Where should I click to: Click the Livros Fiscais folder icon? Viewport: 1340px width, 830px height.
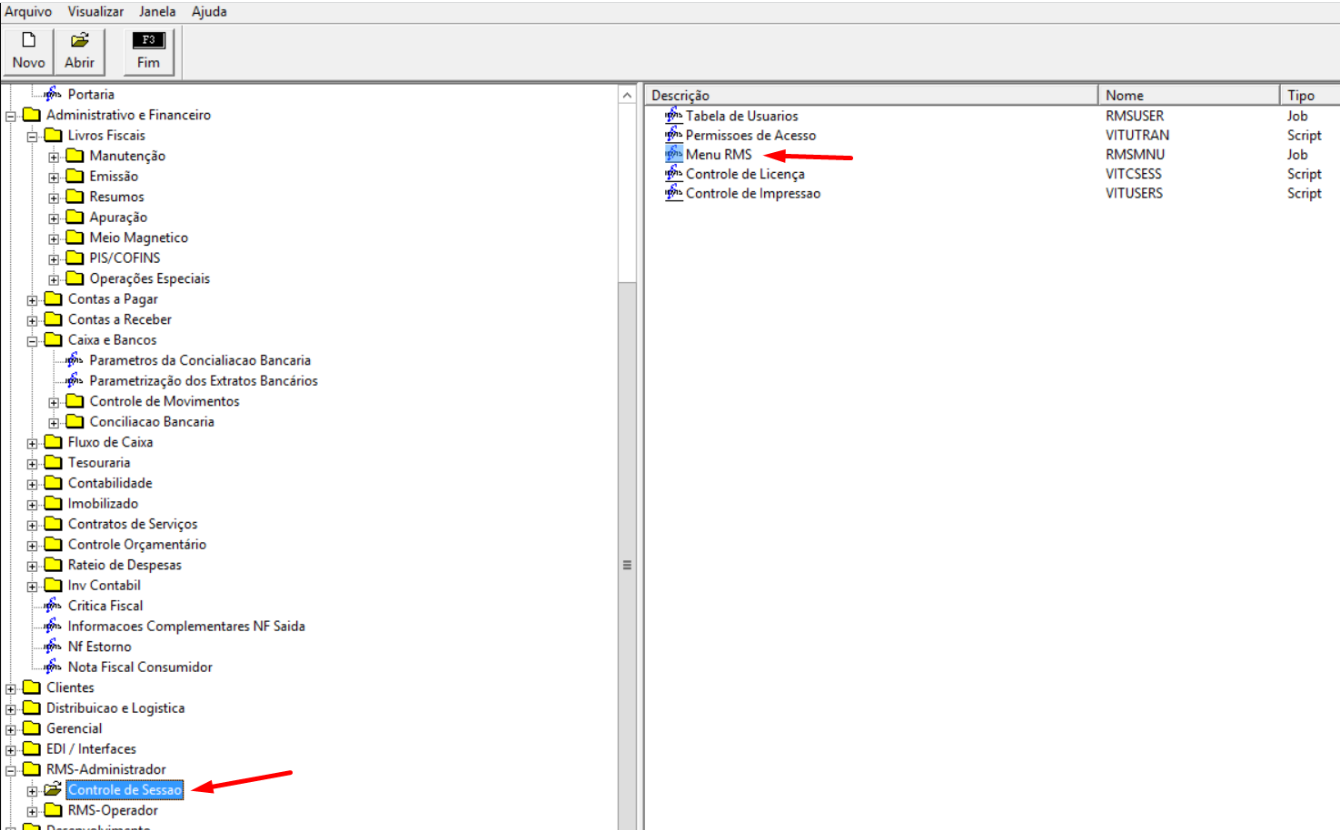54,135
